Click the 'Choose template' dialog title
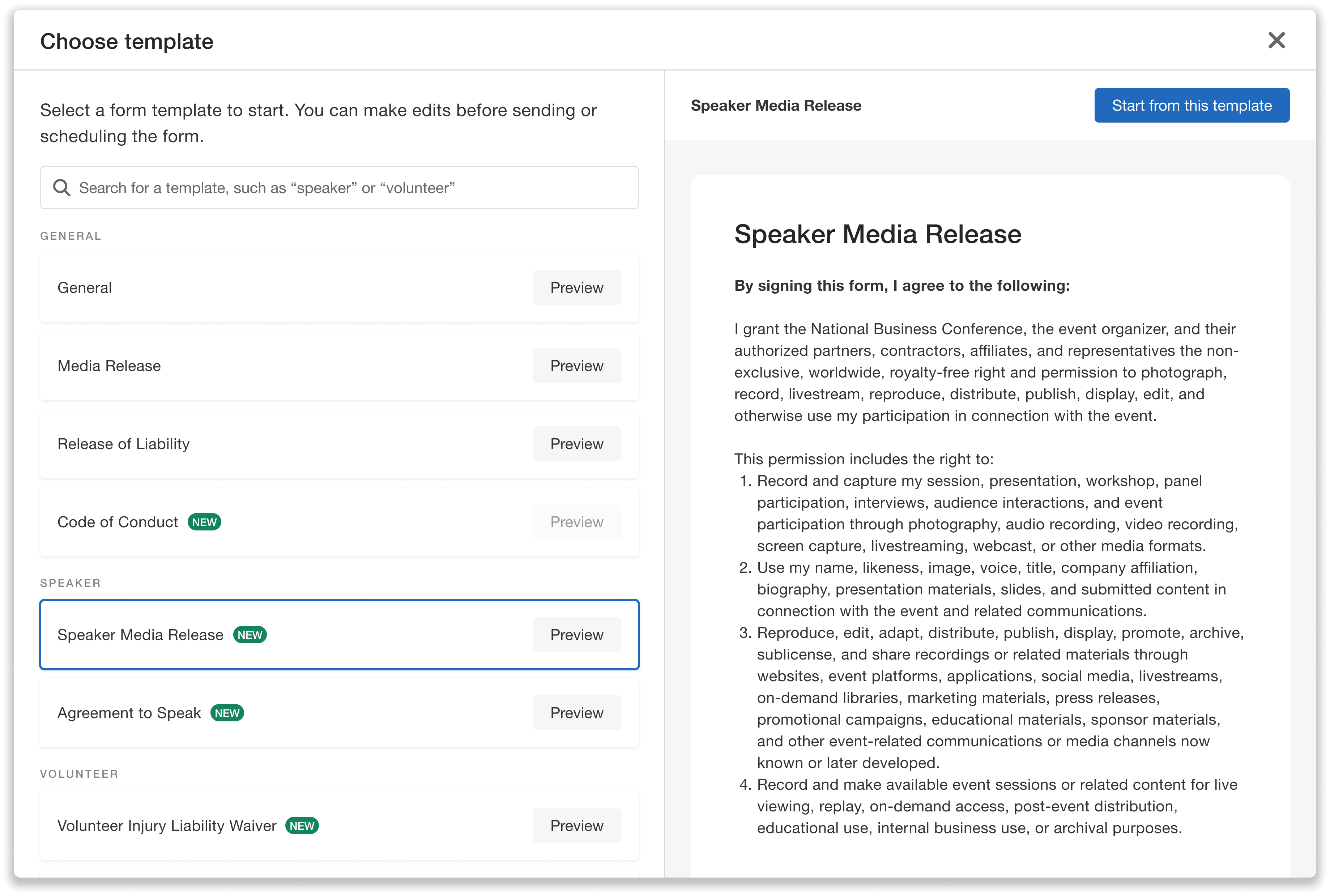This screenshot has width=1330, height=896. [x=127, y=42]
